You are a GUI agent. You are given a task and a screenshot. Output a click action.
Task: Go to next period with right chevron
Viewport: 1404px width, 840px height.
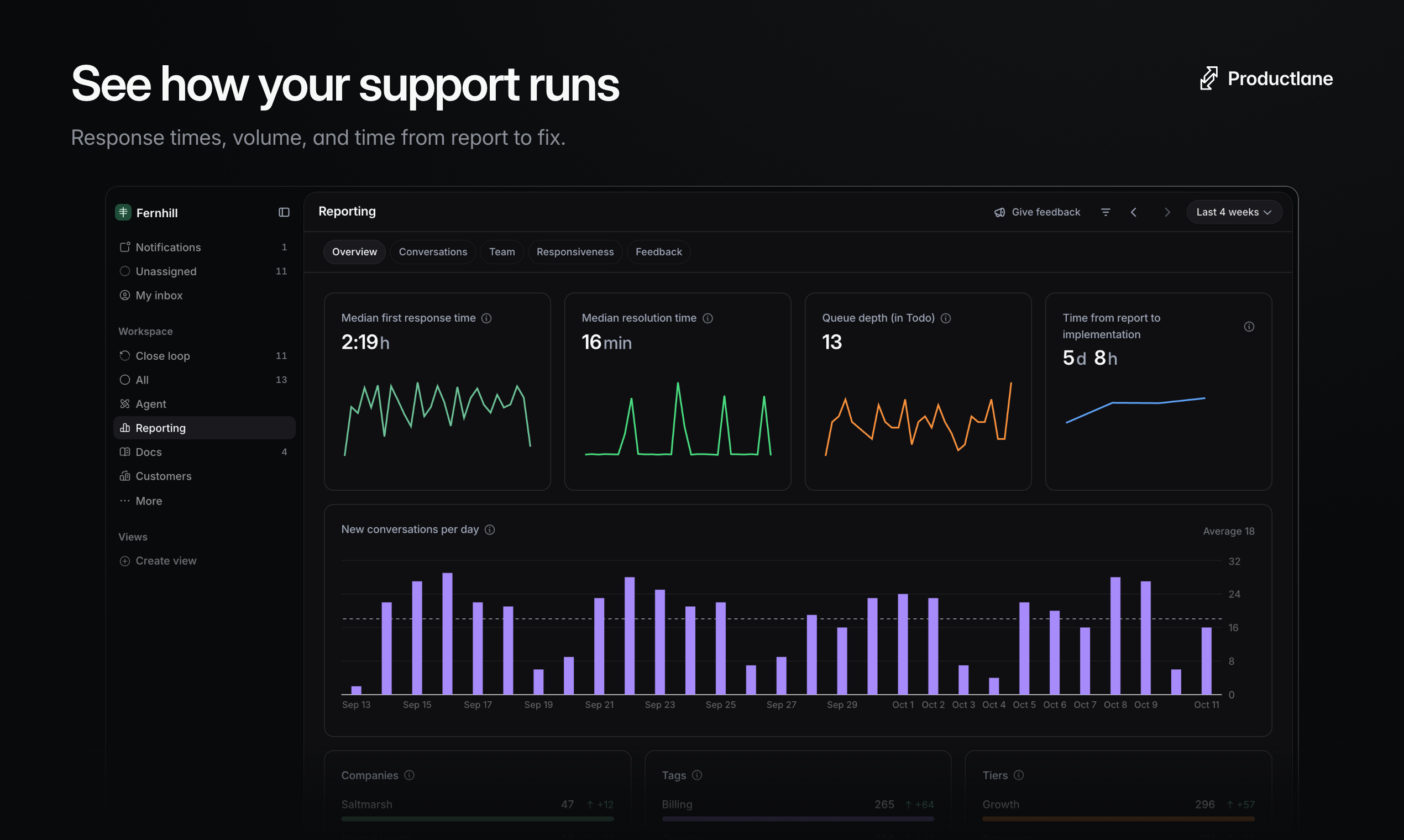[1167, 212]
